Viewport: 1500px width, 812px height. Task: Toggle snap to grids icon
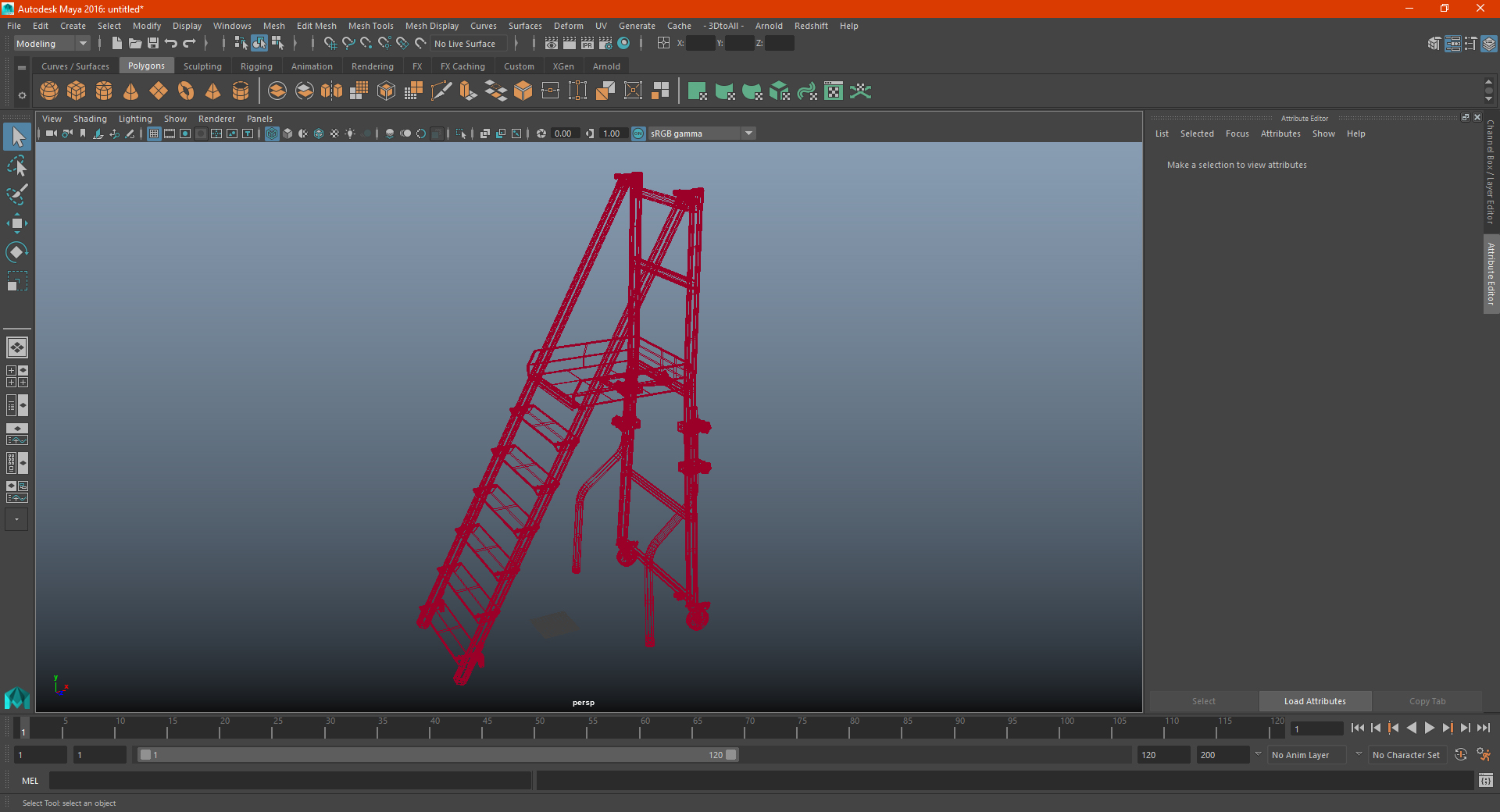(x=330, y=44)
